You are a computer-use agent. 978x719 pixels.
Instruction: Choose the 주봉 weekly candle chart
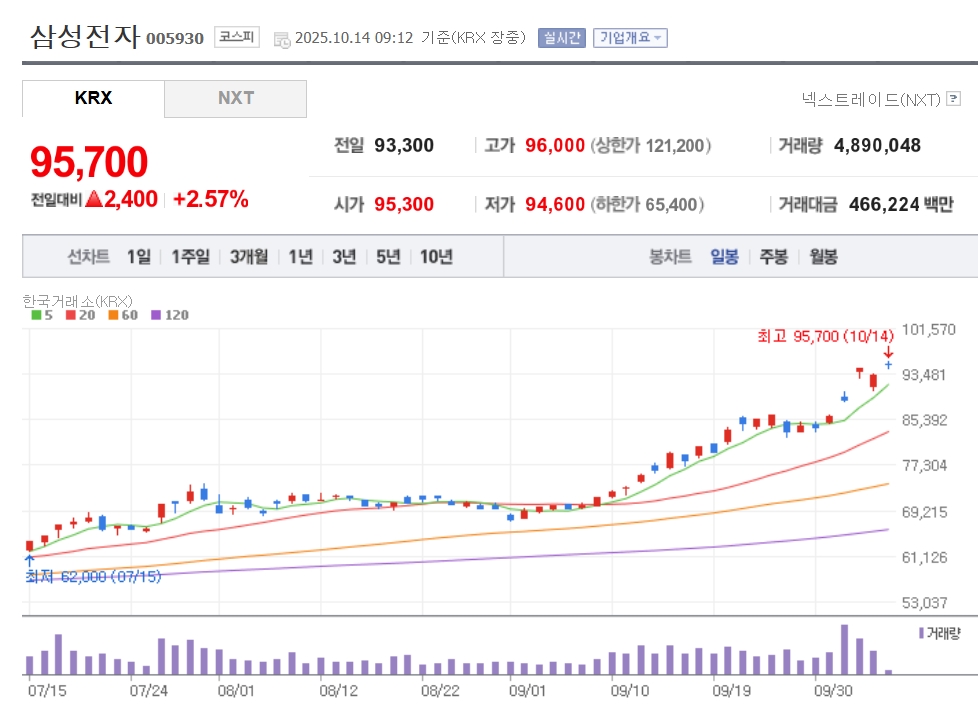(773, 257)
